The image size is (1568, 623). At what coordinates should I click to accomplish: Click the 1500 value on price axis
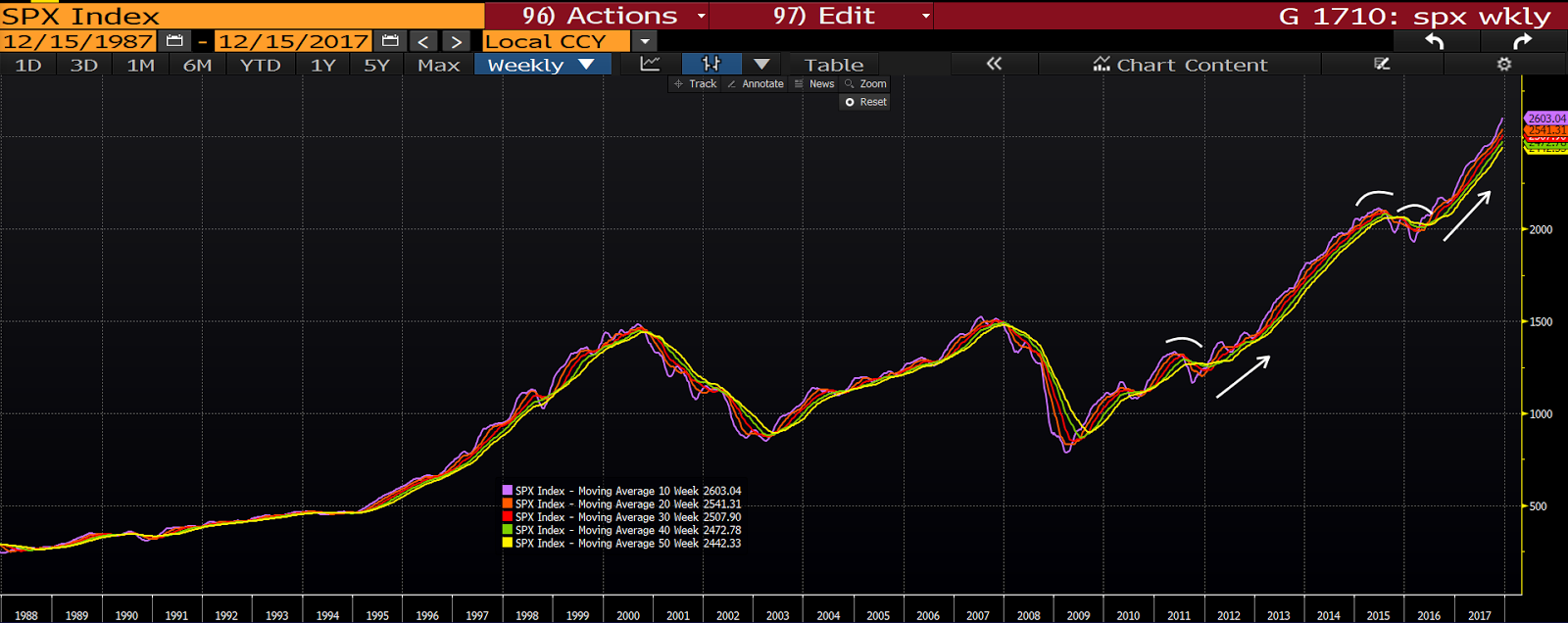click(1541, 321)
